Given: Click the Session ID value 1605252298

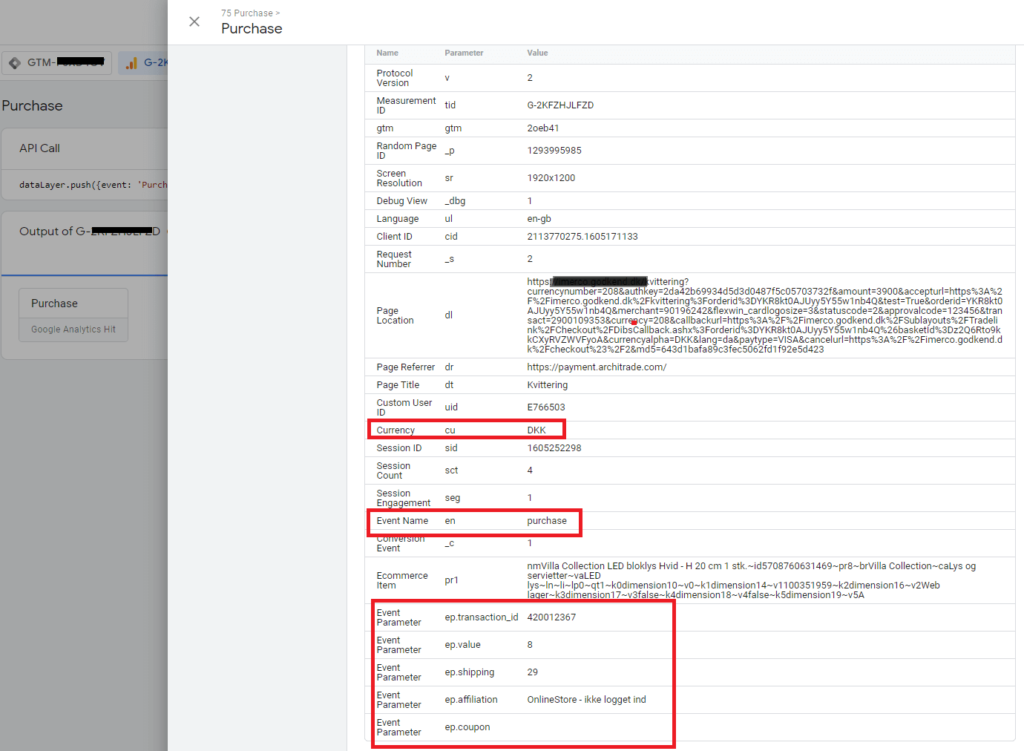Looking at the screenshot, I should 554,448.
